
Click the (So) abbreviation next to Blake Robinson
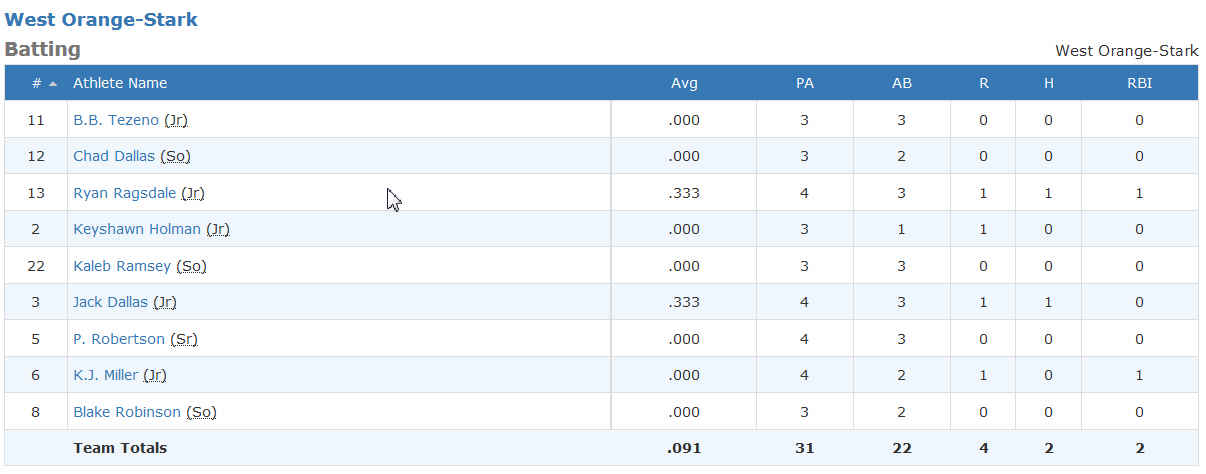[x=201, y=412]
